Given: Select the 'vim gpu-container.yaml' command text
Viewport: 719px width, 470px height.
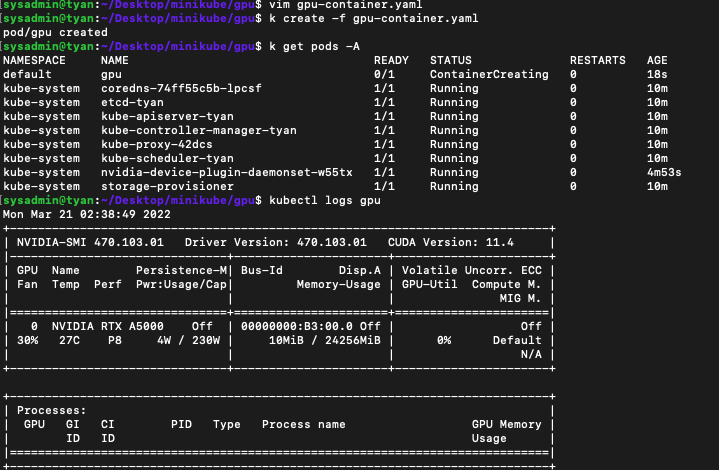Looking at the screenshot, I should 345,5.
